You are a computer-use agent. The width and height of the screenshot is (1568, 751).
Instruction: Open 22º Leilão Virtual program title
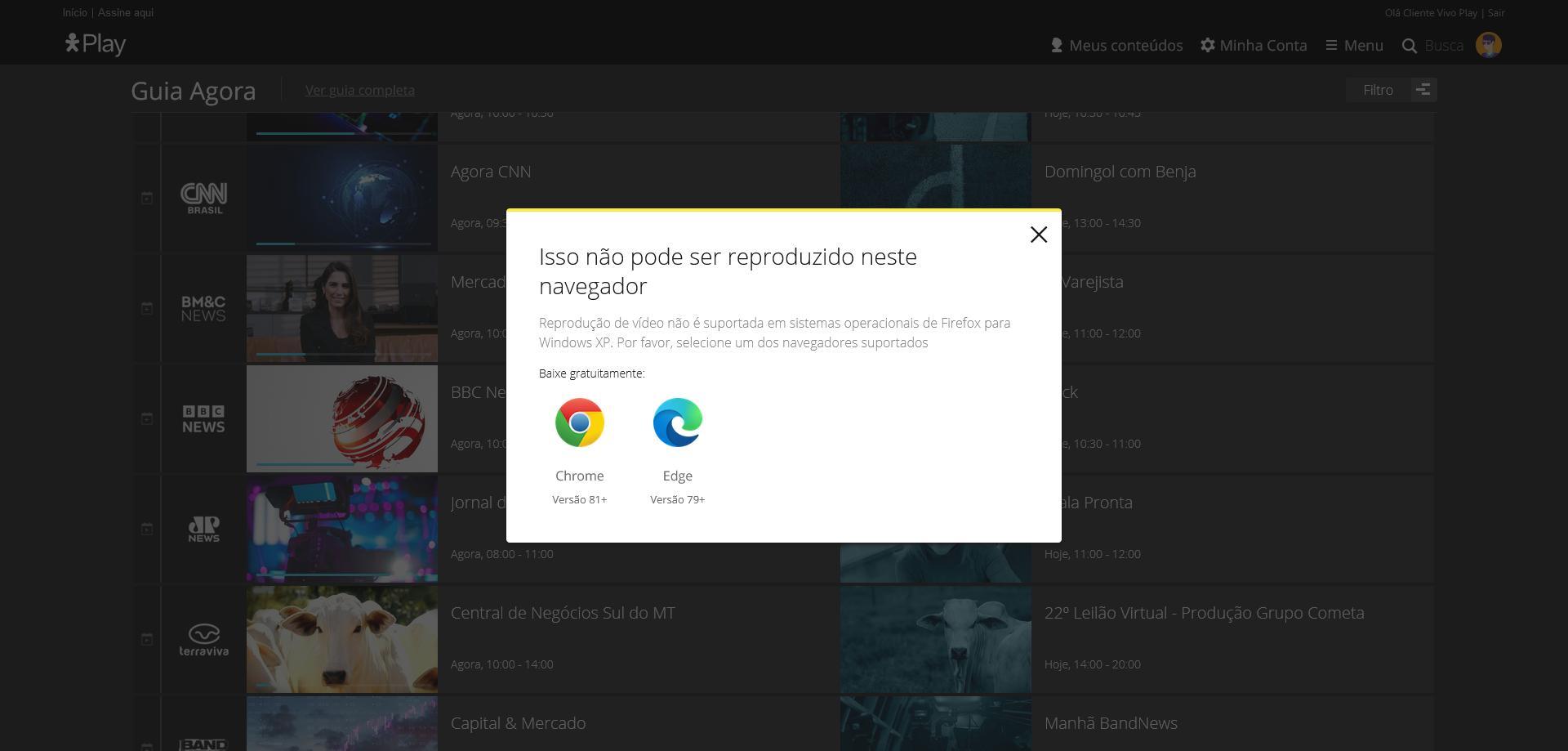point(1204,613)
